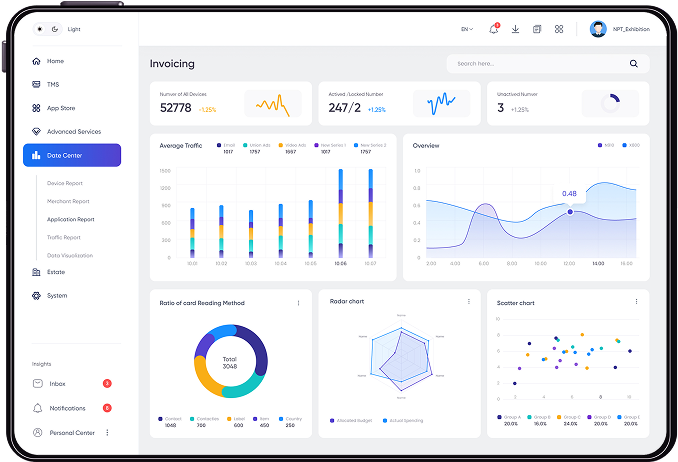Click the search magnifier icon

coord(633,64)
